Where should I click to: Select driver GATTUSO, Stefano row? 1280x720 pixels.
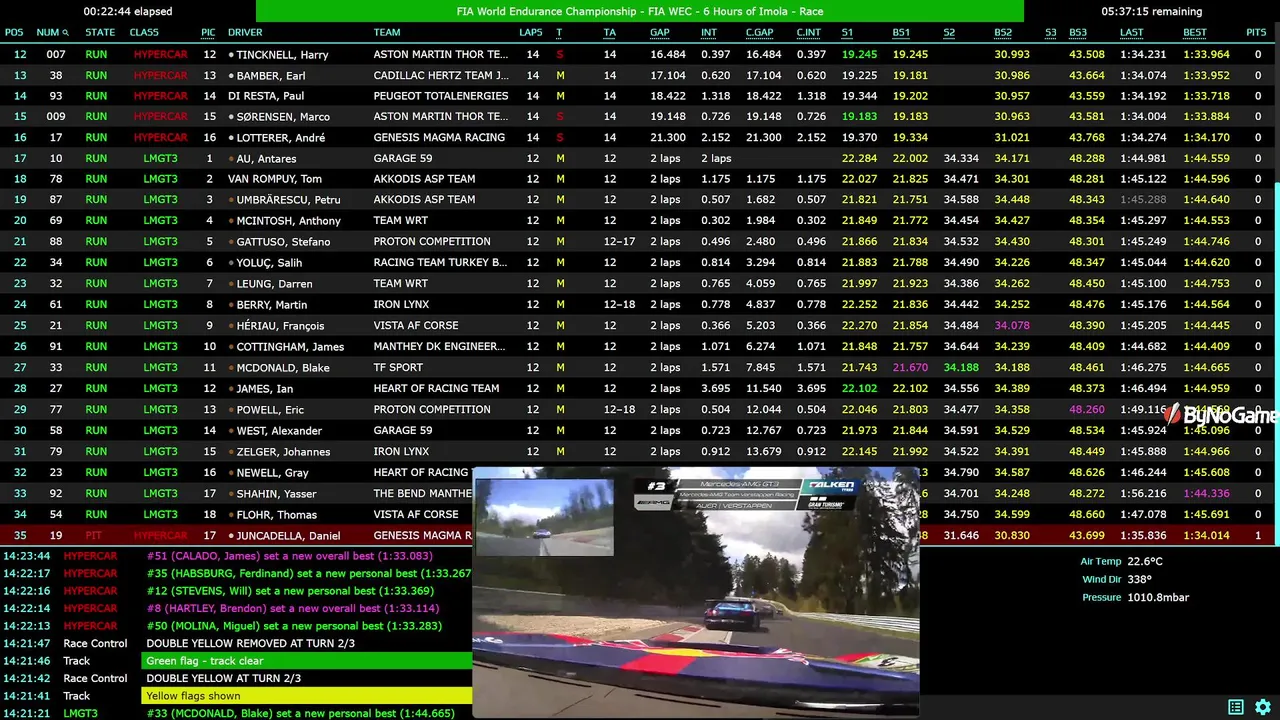click(638, 242)
